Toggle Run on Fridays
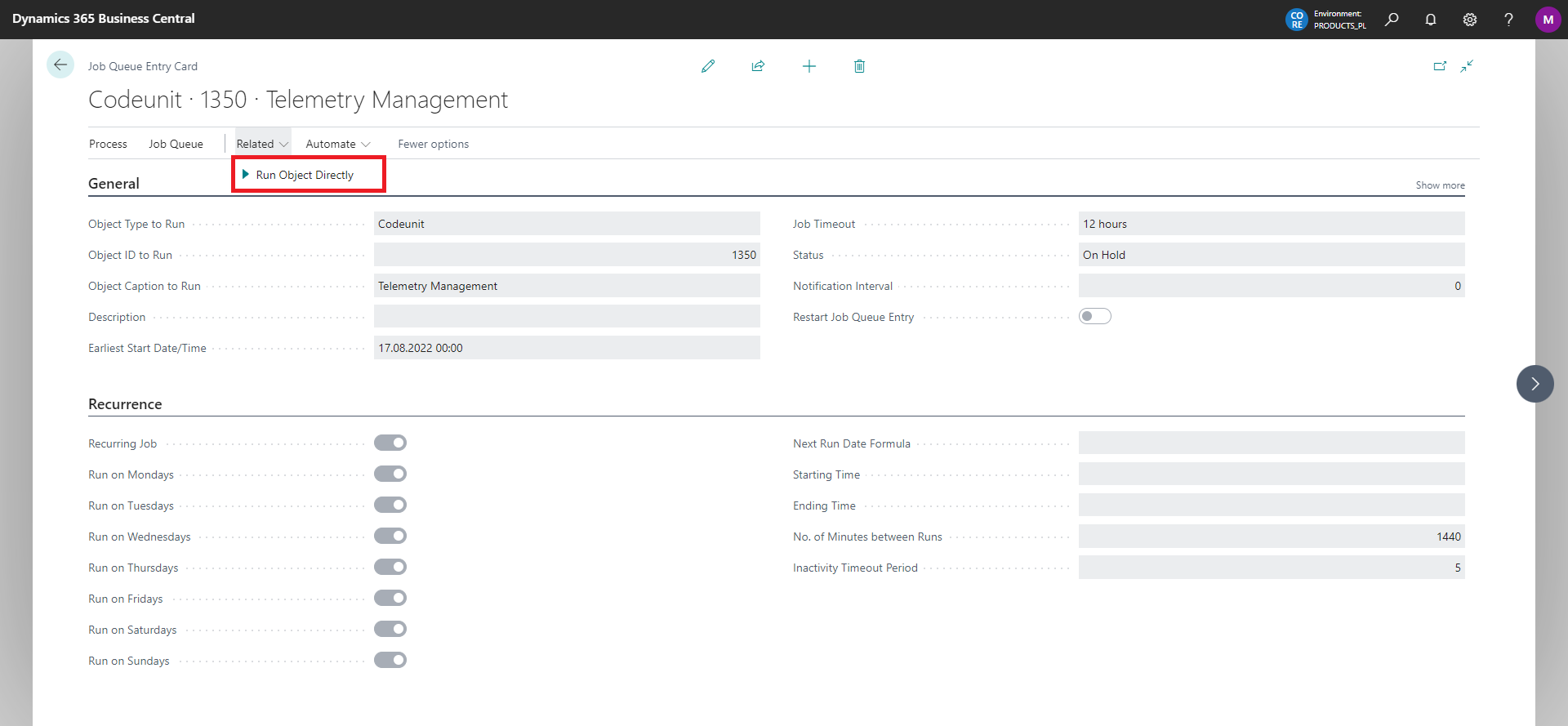The height and width of the screenshot is (726, 1568). pyautogui.click(x=390, y=598)
